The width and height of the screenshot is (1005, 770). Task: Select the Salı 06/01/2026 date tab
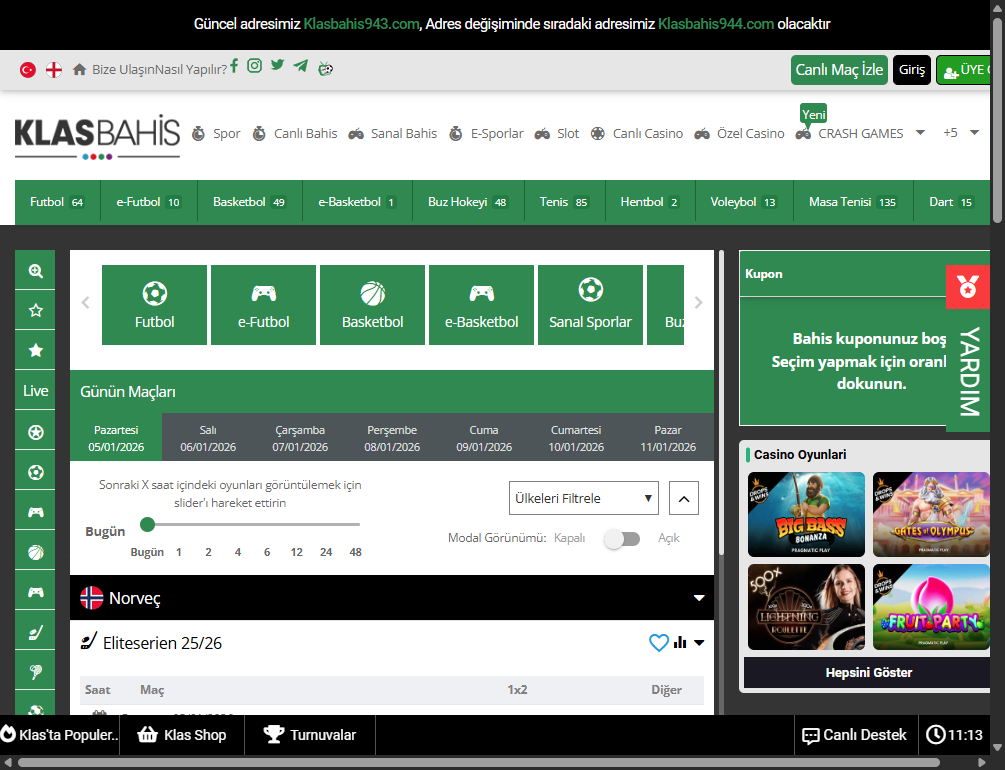coord(208,438)
